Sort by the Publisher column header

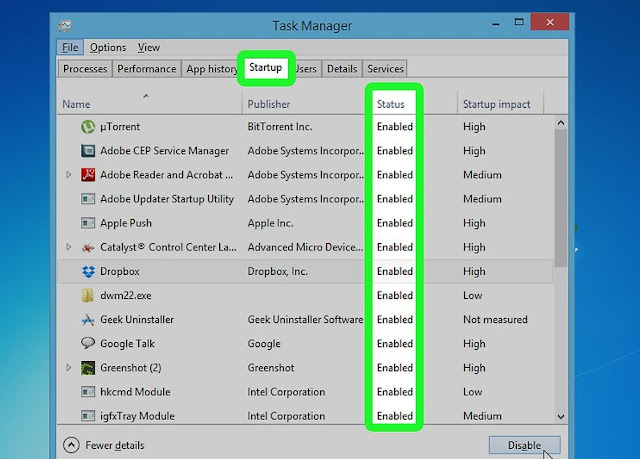pyautogui.click(x=270, y=104)
